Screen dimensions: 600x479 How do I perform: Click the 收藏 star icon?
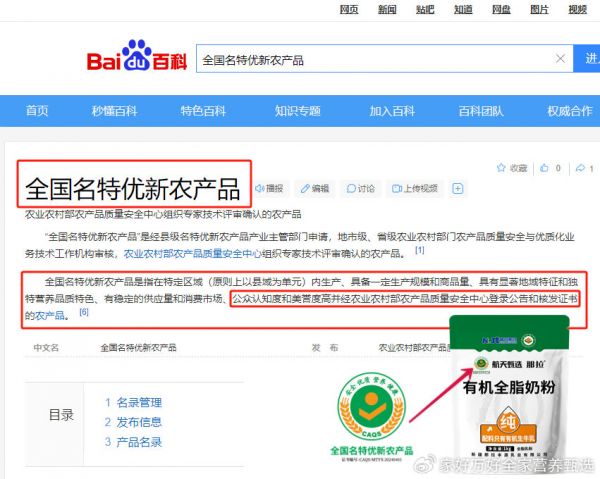(501, 168)
